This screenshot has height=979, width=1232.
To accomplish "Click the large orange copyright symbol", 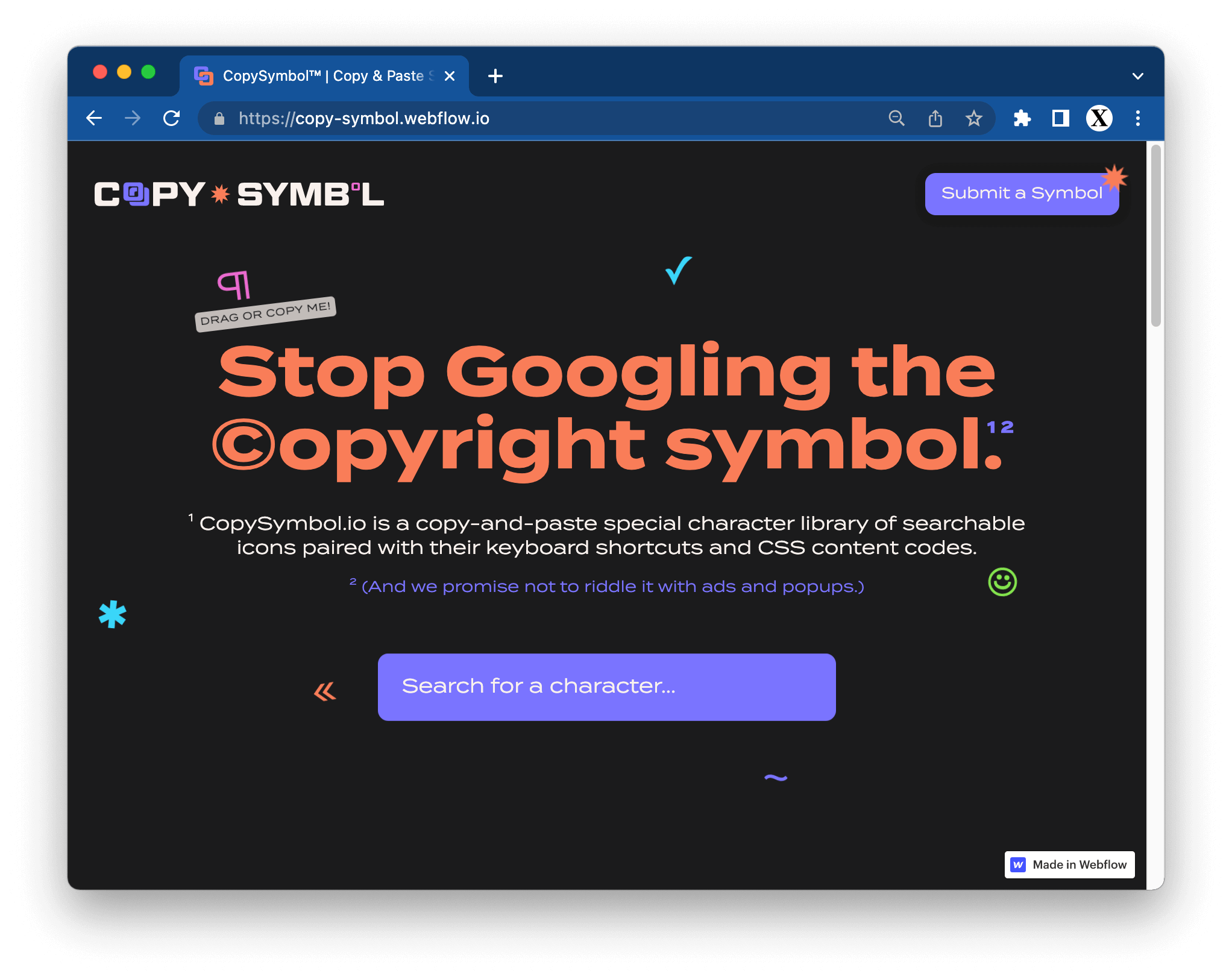I will coord(244,444).
